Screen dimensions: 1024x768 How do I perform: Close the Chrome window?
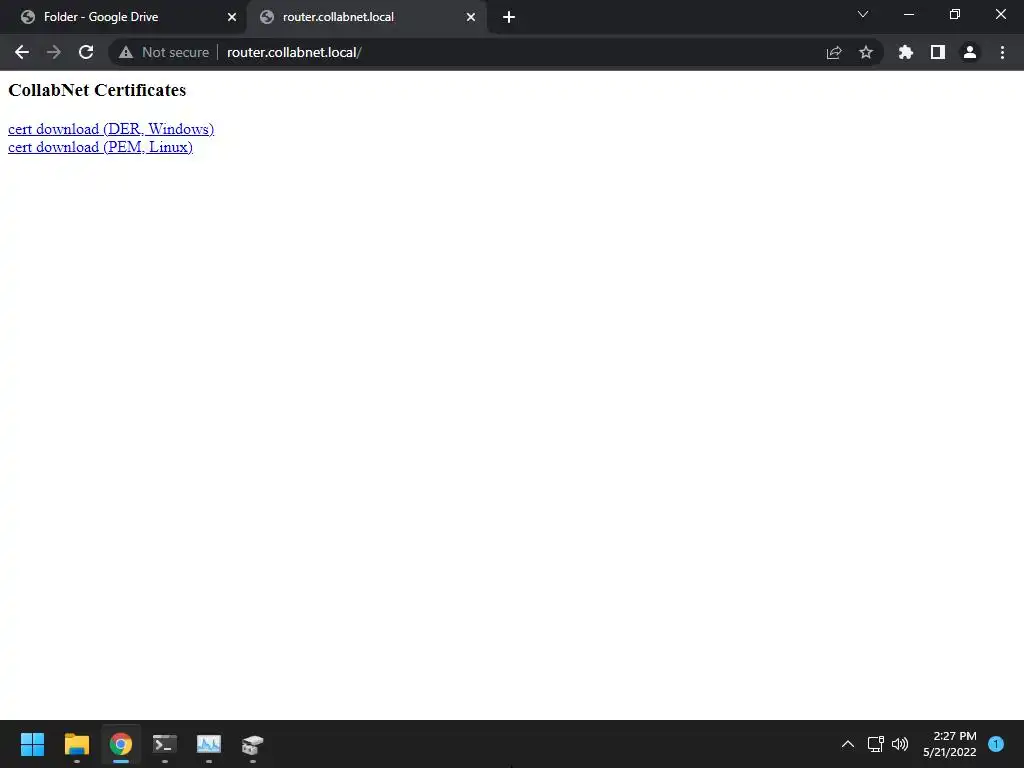1000,14
